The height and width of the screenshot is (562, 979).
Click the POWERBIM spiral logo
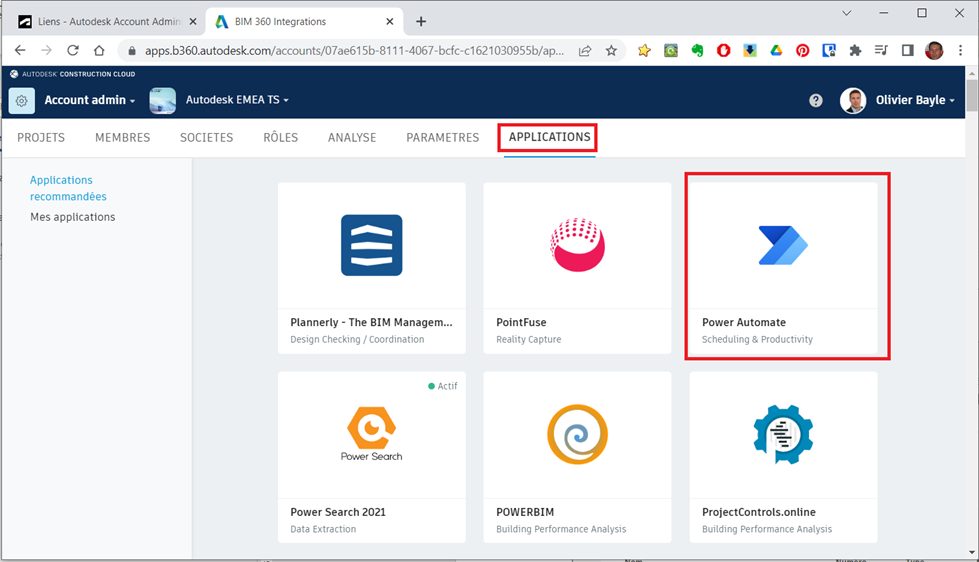coord(578,434)
